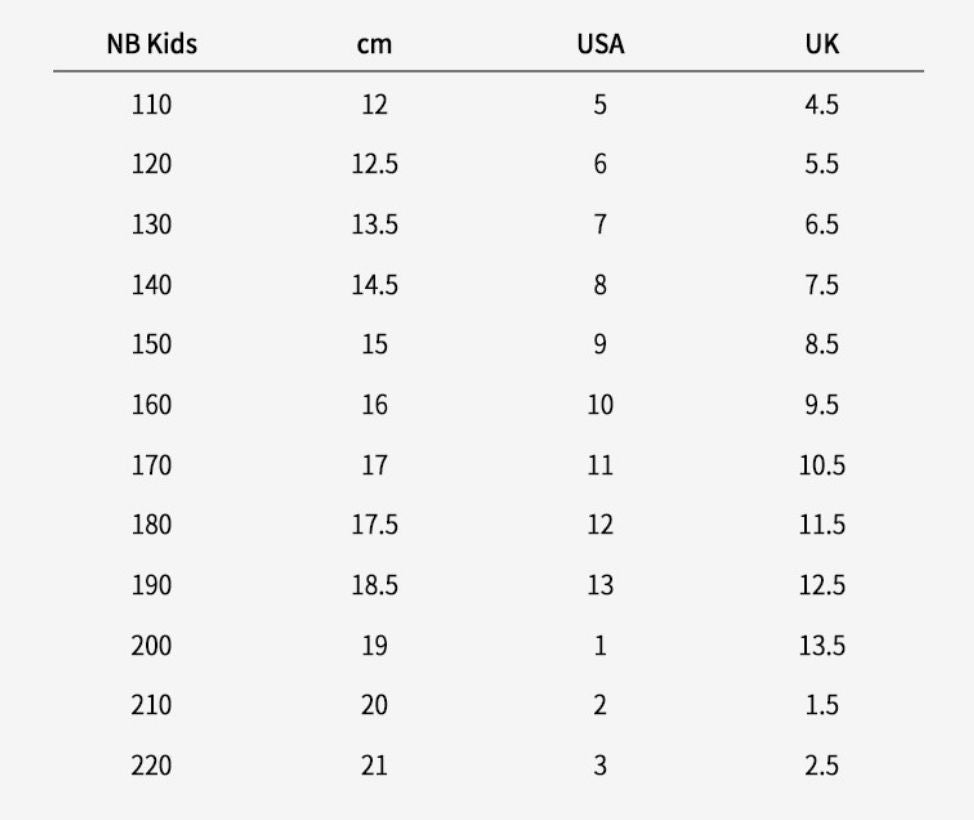Click the UK column header
The width and height of the screenshot is (974, 820).
(822, 45)
